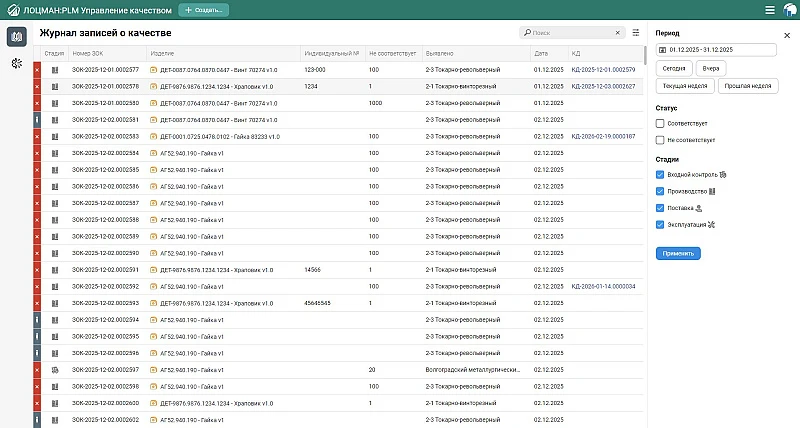Click info status marker of row 0002596

(37, 354)
